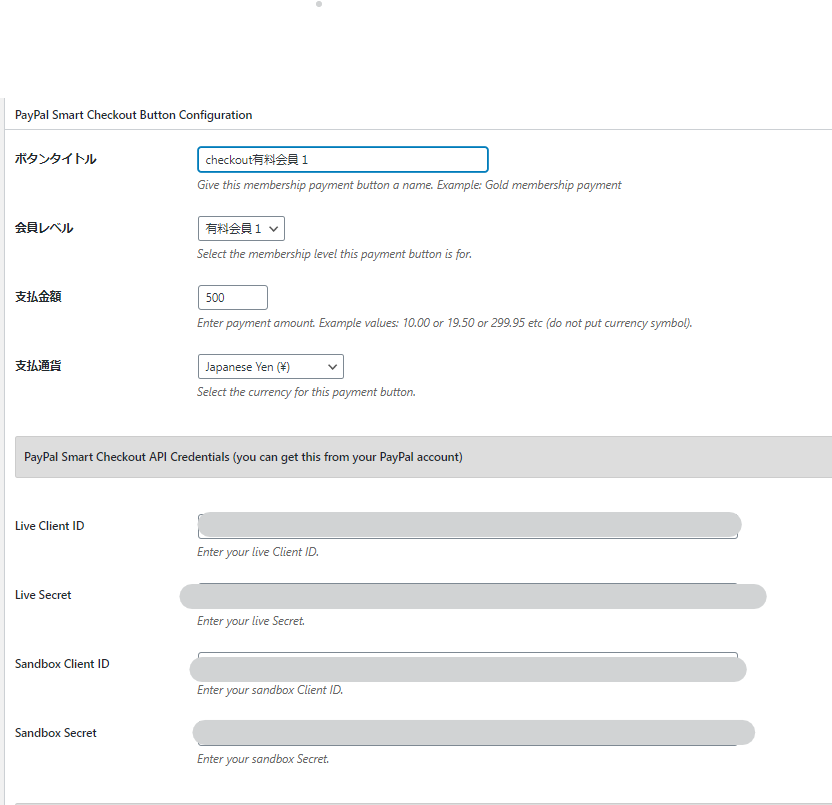Click the hint 'Enter your sandbox Secret.'
Image resolution: width=832 pixels, height=805 pixels.
tap(263, 759)
